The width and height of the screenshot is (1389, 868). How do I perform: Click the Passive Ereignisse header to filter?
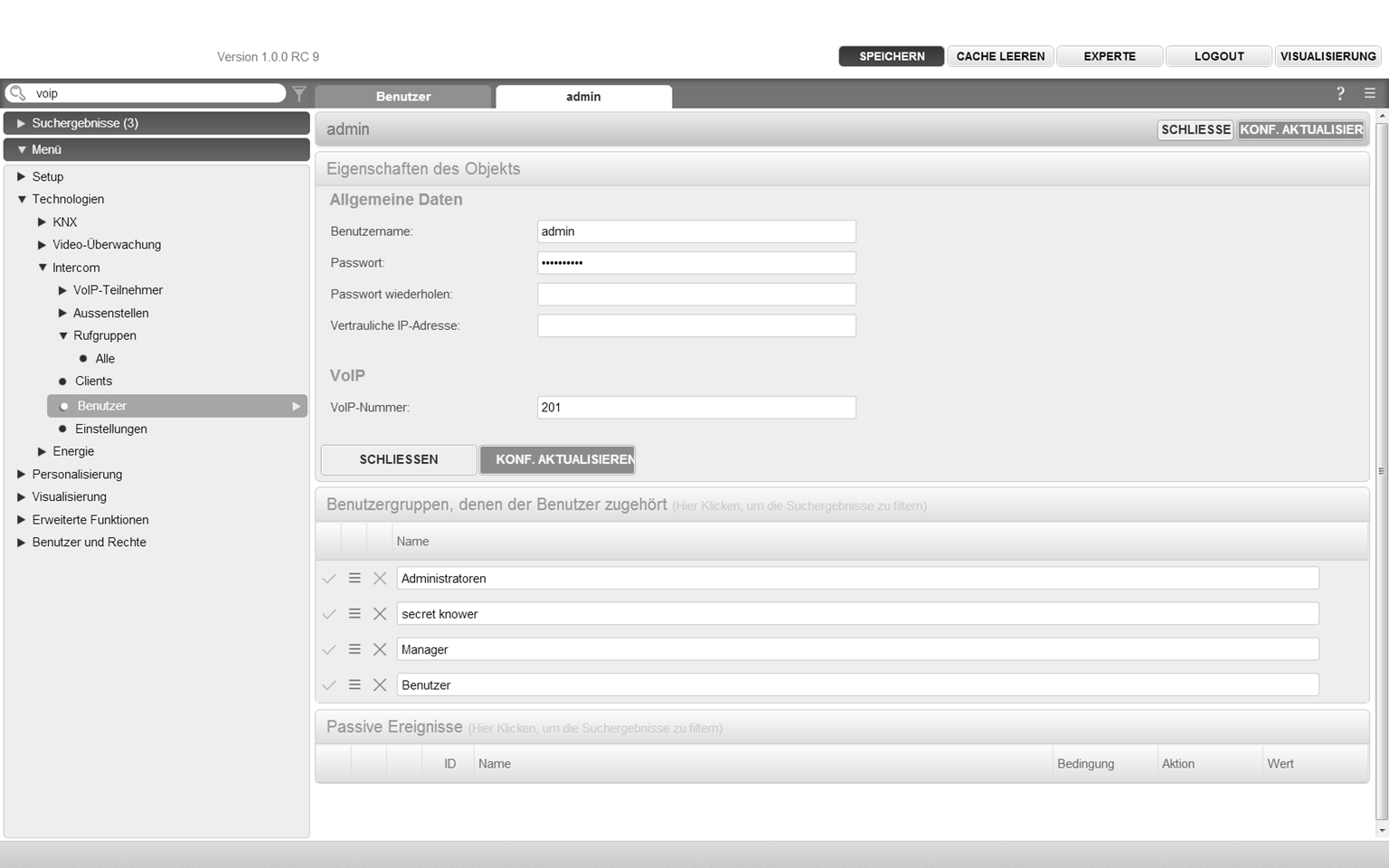842,727
